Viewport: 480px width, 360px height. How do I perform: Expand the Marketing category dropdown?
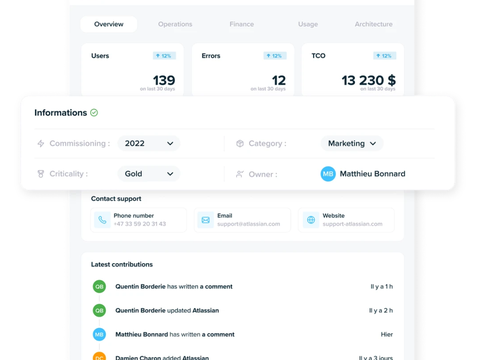352,143
